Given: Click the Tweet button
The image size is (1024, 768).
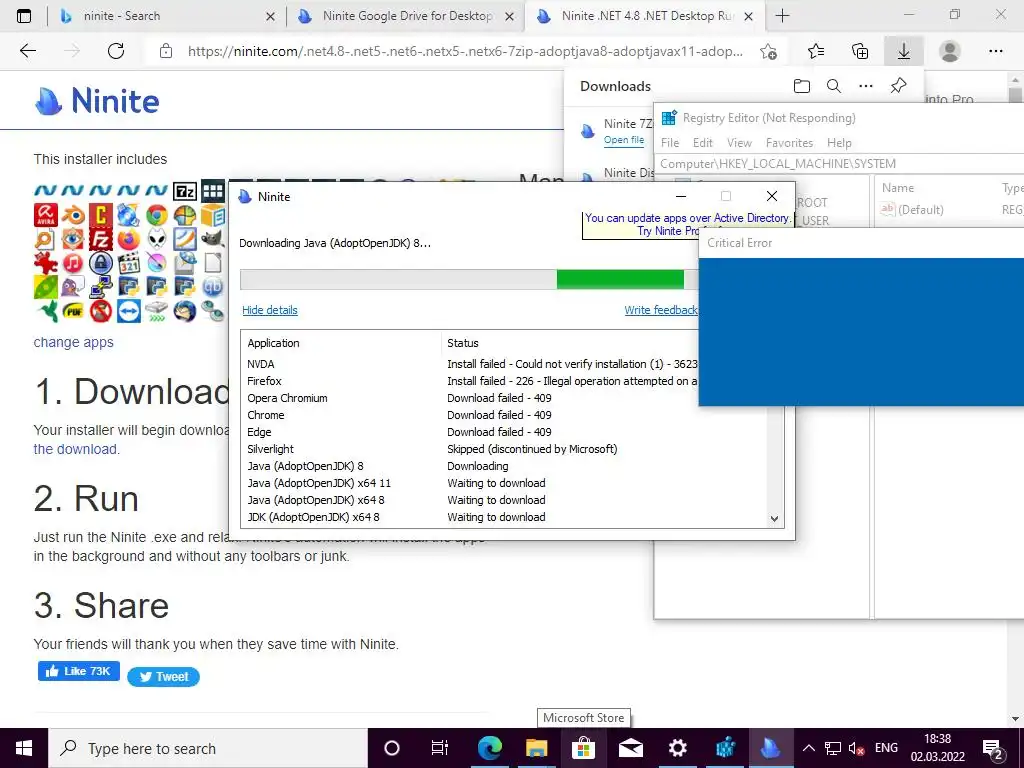Looking at the screenshot, I should coord(163,677).
